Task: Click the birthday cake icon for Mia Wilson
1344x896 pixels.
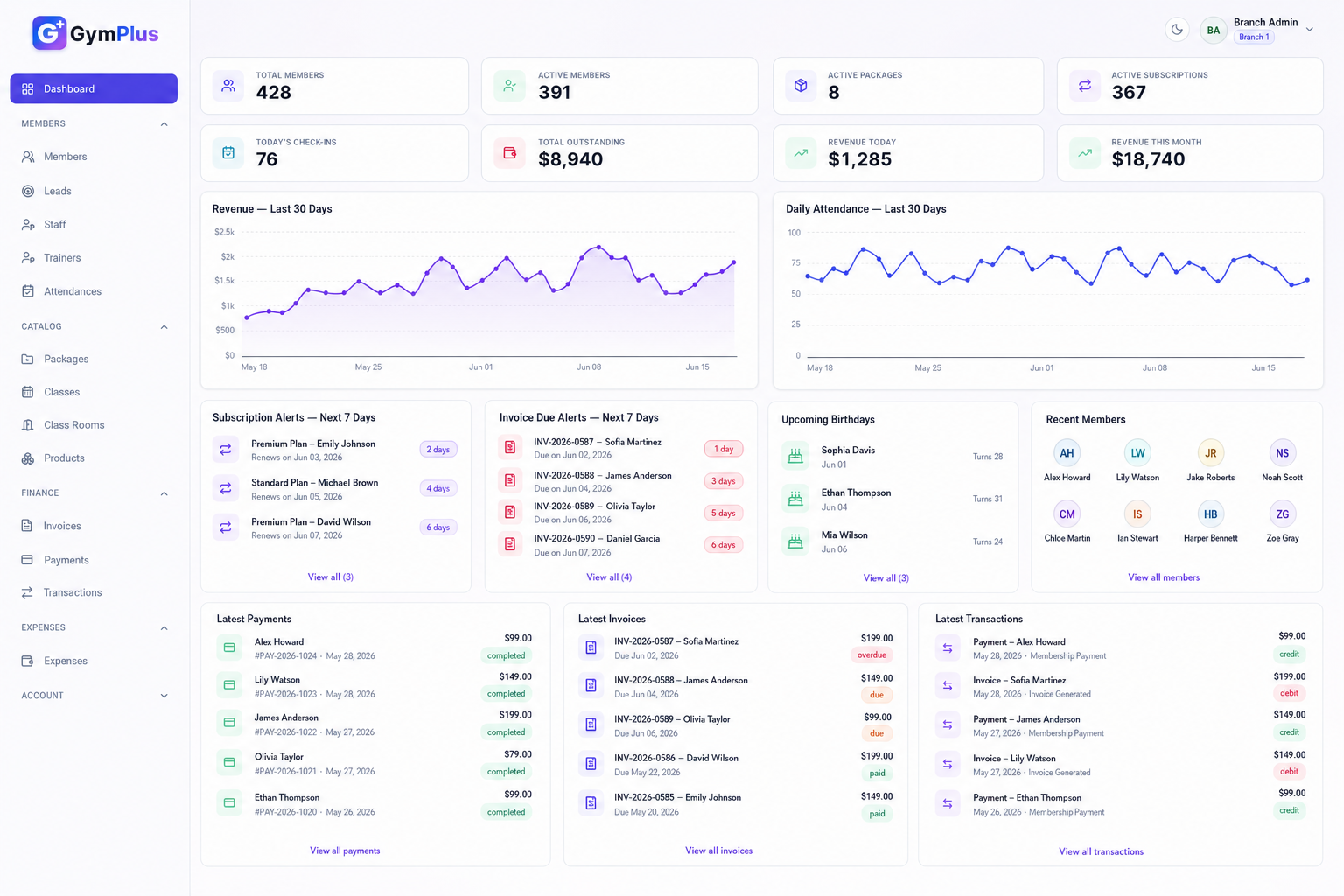Action: 795,542
